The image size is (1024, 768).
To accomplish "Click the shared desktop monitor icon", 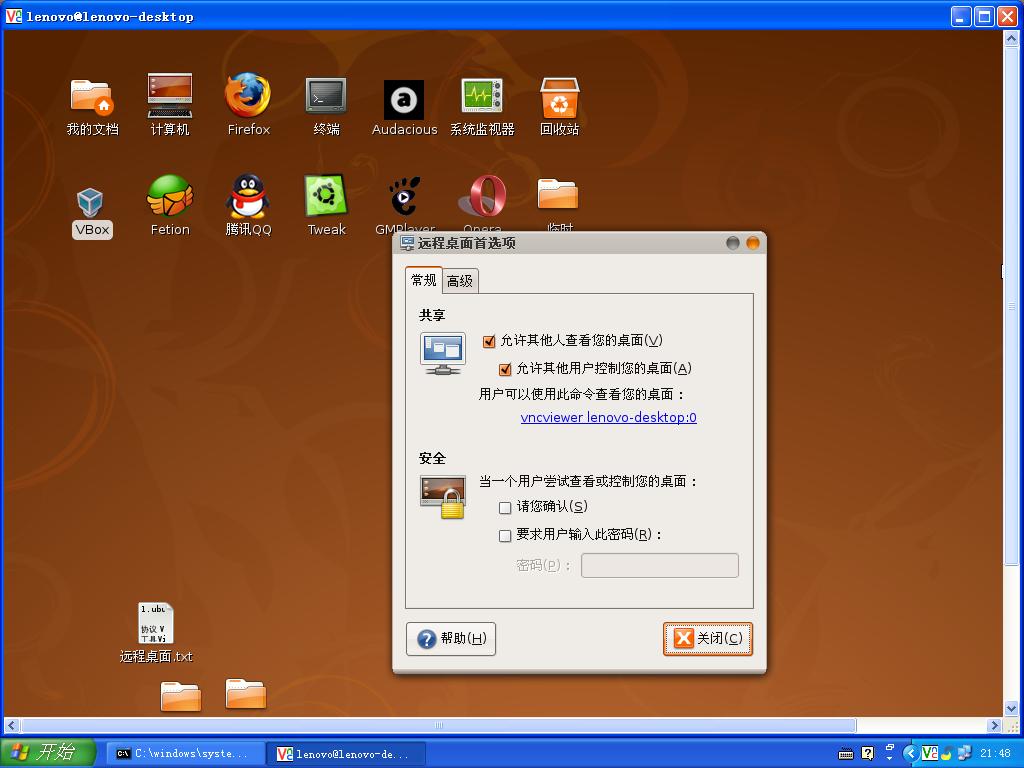I will point(443,353).
